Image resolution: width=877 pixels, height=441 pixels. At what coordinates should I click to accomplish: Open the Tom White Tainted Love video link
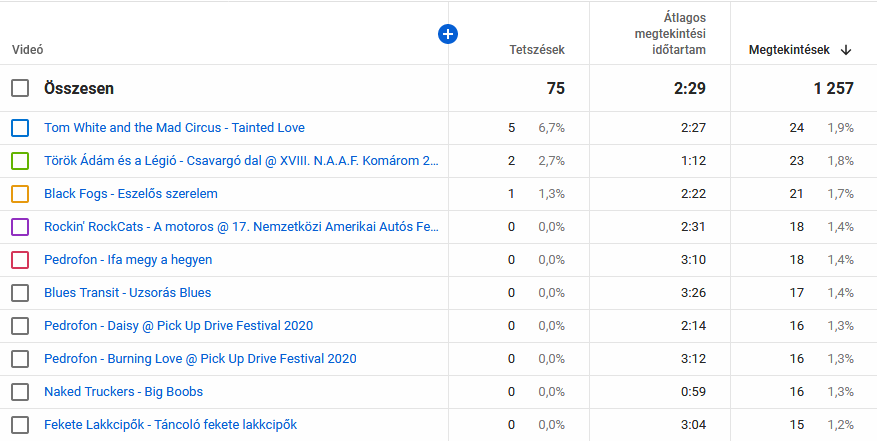click(x=174, y=128)
